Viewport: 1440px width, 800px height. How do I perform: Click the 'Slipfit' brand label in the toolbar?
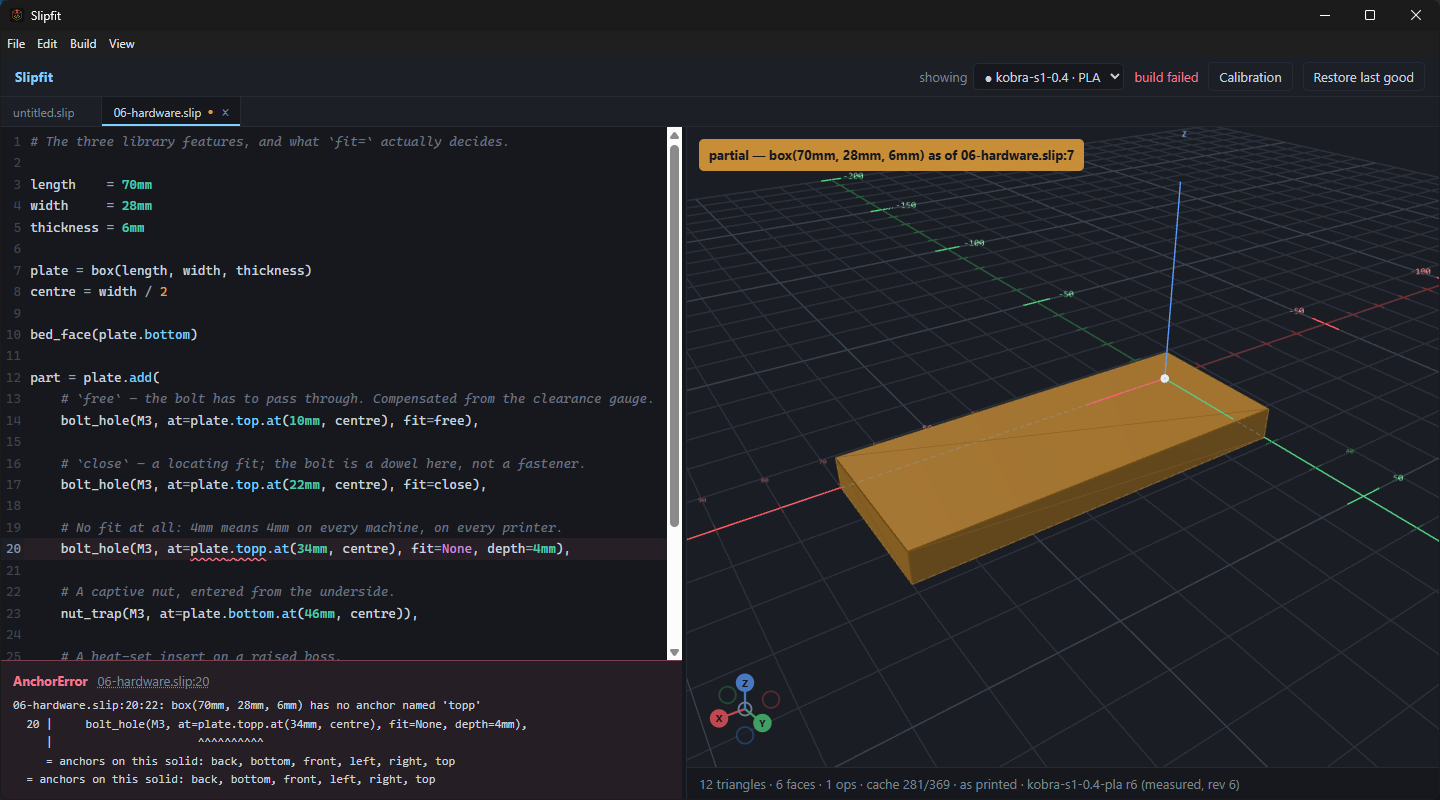coord(34,77)
